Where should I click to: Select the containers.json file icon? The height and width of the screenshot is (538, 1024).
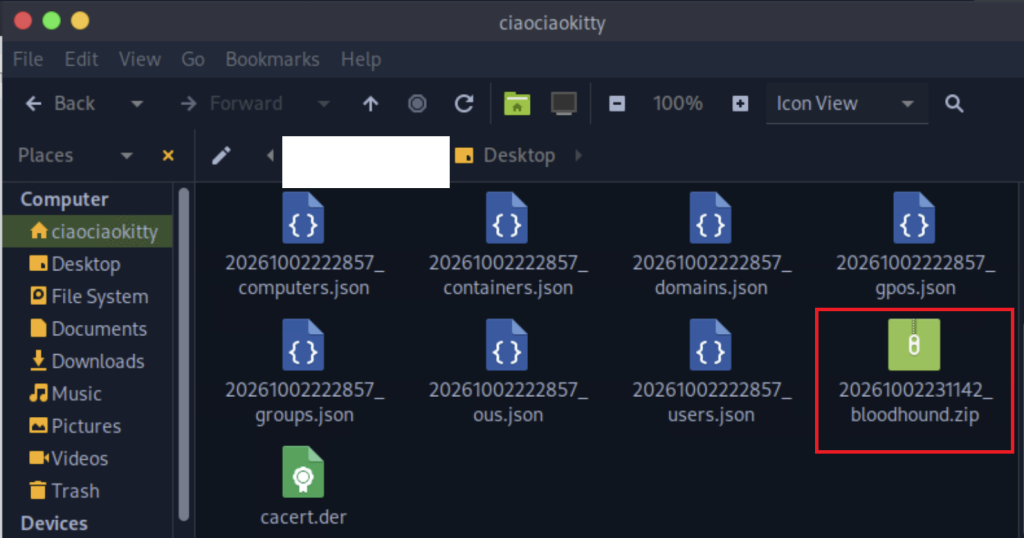pyautogui.click(x=507, y=218)
